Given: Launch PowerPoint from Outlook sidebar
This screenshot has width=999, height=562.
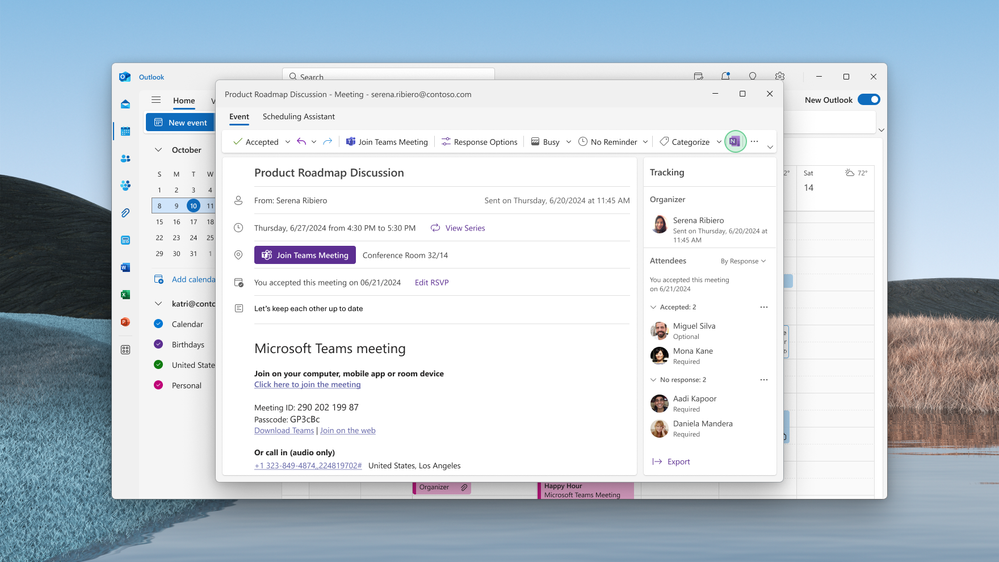Looking at the screenshot, I should point(126,322).
